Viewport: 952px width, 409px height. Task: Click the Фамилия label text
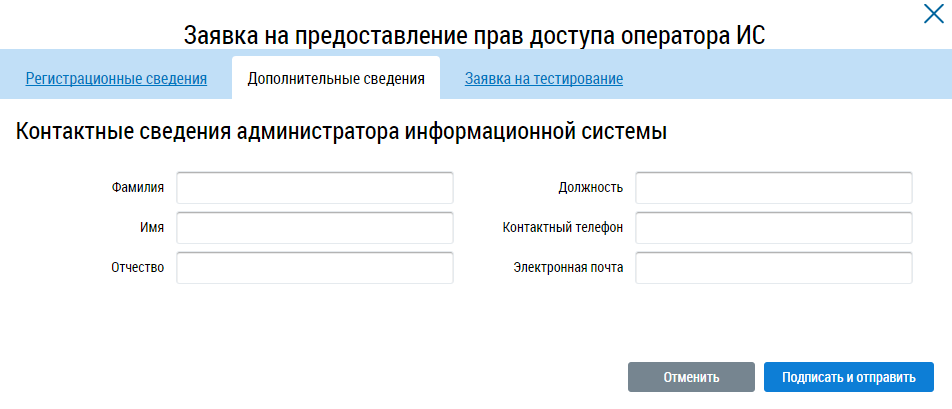pos(138,188)
